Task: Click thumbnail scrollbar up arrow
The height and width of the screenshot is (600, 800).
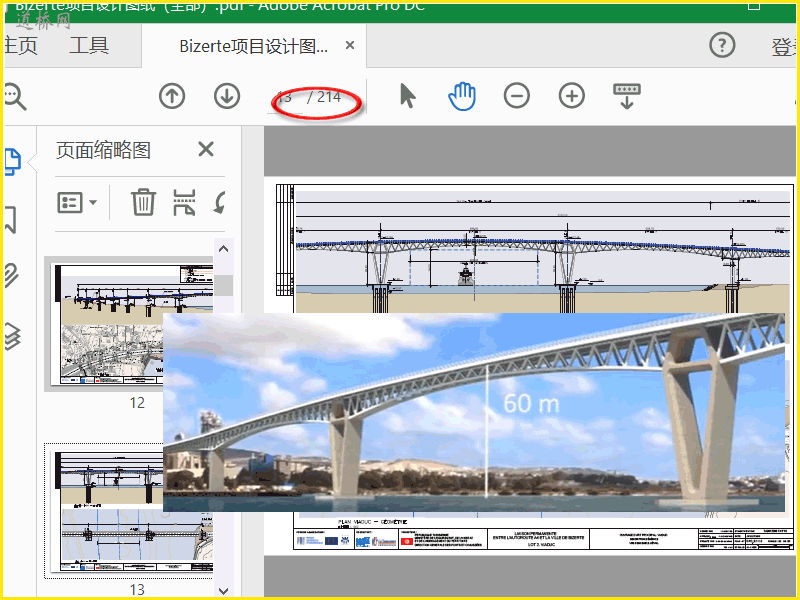Action: (223, 249)
